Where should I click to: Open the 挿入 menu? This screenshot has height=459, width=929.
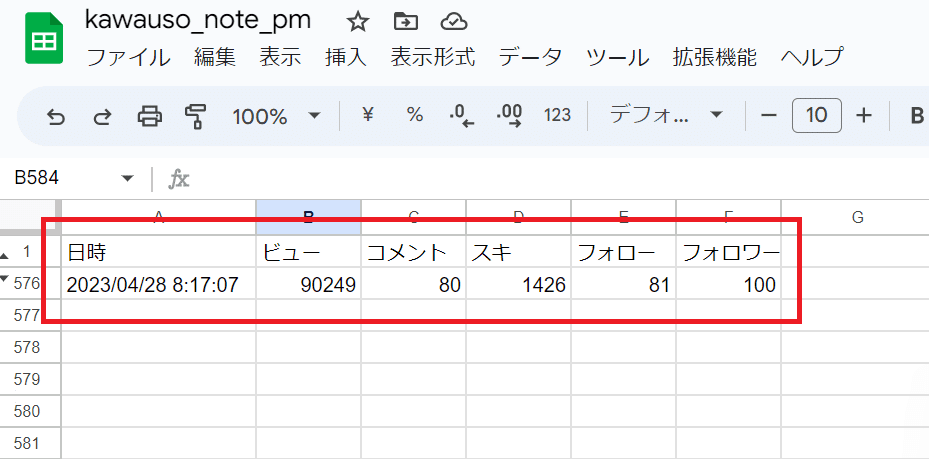click(x=346, y=57)
